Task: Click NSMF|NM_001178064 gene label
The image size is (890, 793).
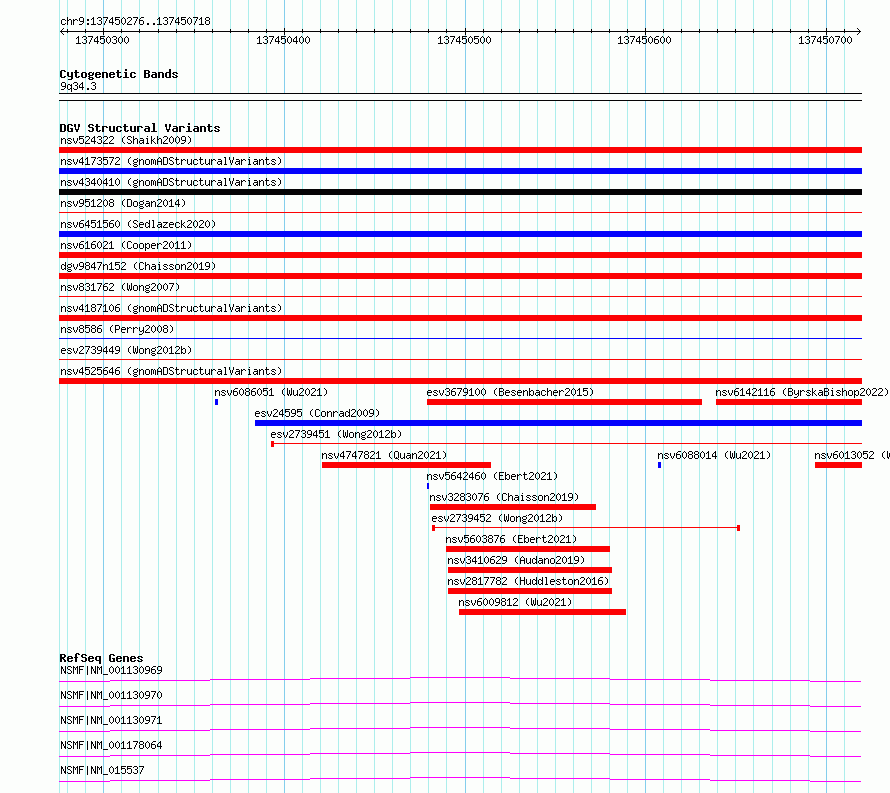Action: (x=111, y=745)
